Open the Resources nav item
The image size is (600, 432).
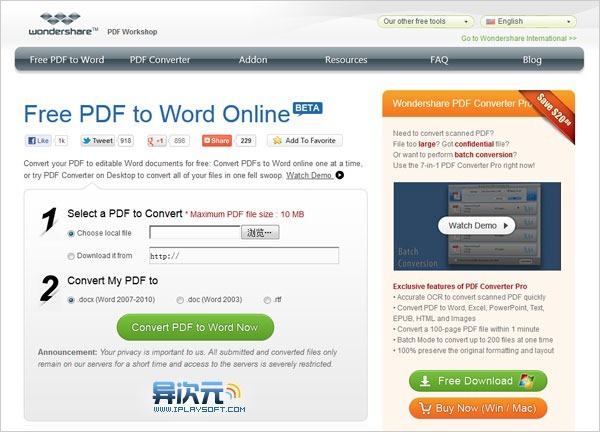coord(346,60)
